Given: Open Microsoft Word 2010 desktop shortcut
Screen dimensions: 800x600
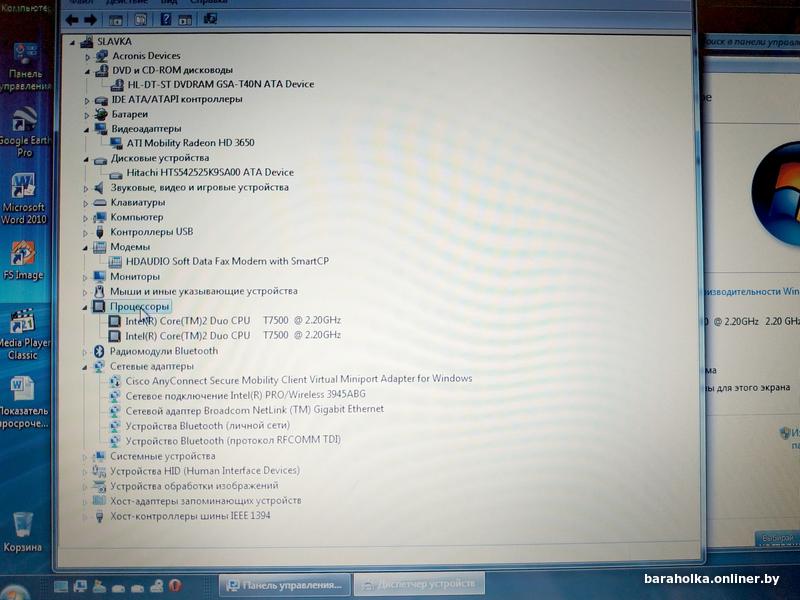Looking at the screenshot, I should [x=23, y=199].
